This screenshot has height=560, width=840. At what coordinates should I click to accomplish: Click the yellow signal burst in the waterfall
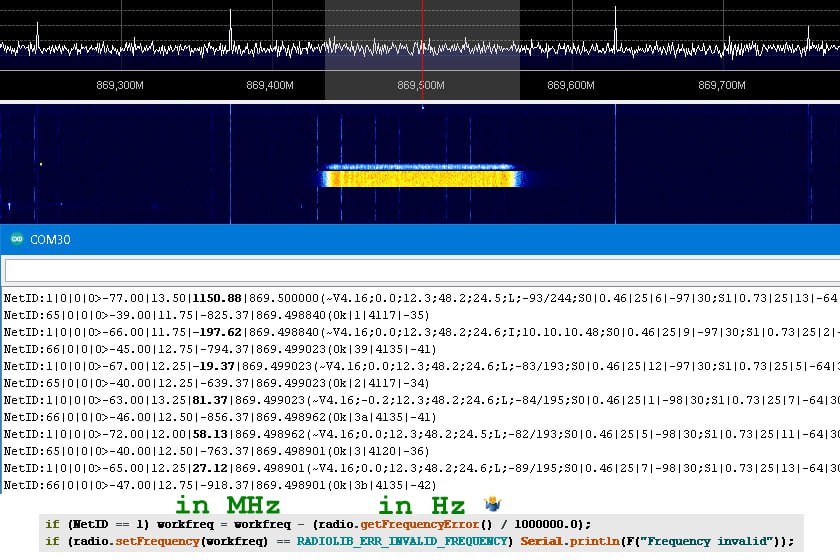click(x=420, y=179)
